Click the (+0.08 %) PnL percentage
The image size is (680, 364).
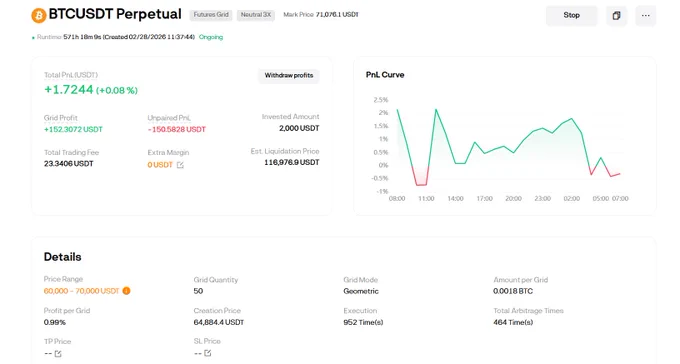click(117, 90)
